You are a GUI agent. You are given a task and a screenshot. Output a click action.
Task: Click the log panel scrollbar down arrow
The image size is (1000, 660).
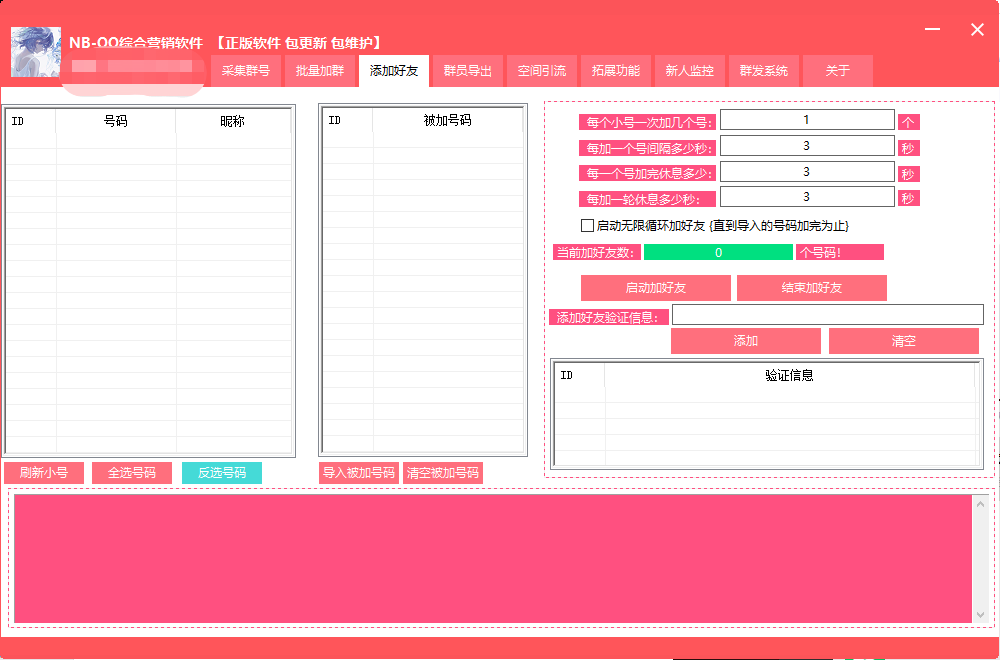pyautogui.click(x=980, y=613)
